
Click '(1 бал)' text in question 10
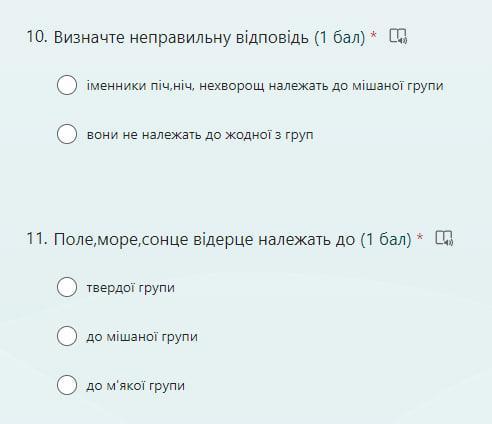click(340, 37)
